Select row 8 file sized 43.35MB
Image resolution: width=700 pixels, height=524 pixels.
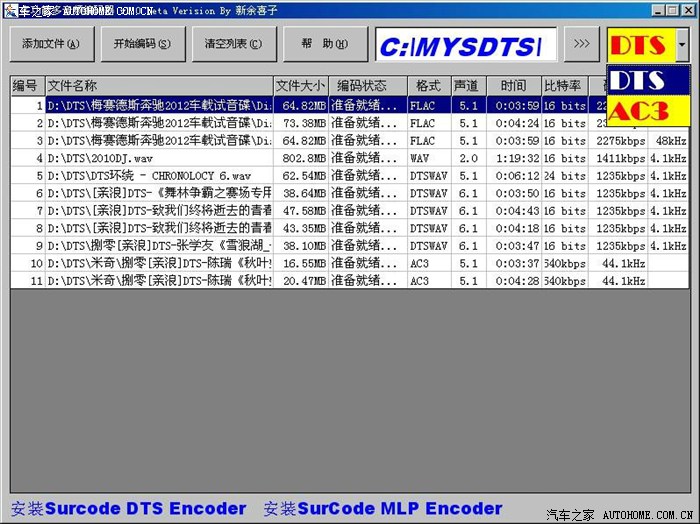coord(159,228)
